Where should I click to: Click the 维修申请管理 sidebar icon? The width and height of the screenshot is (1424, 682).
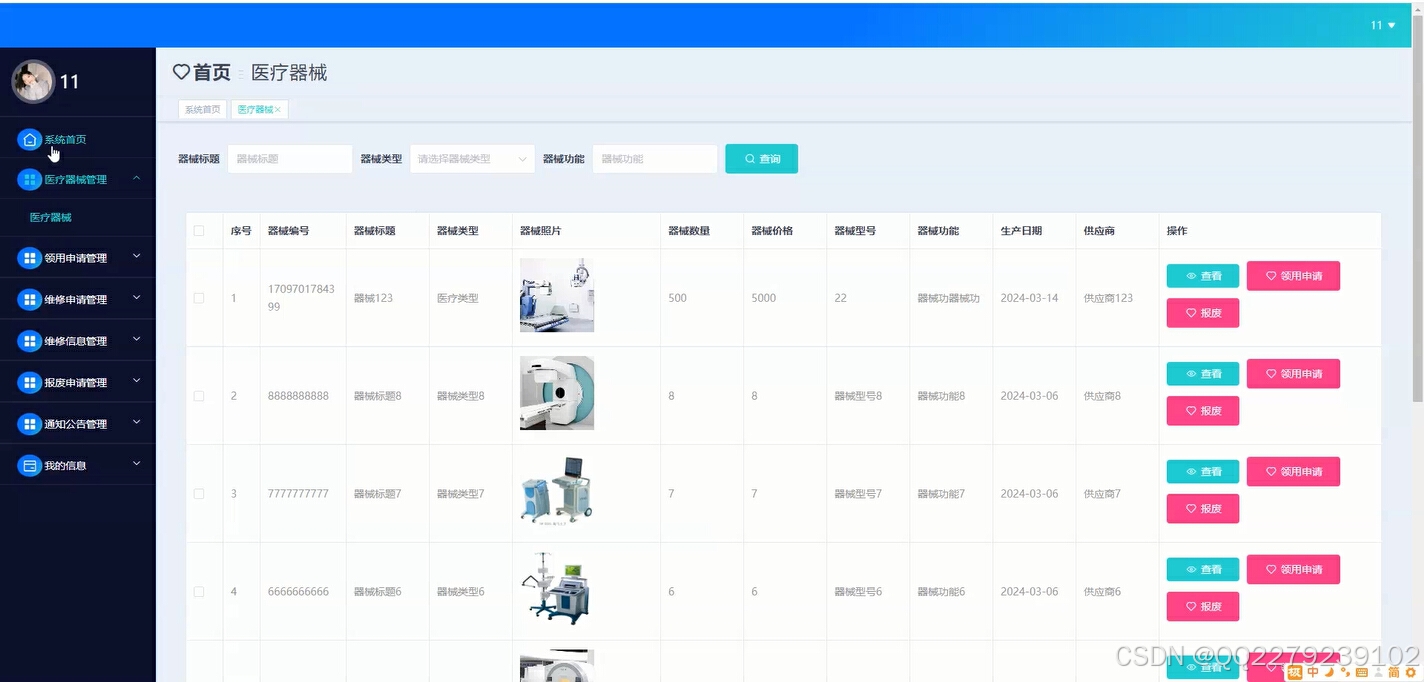pos(30,298)
